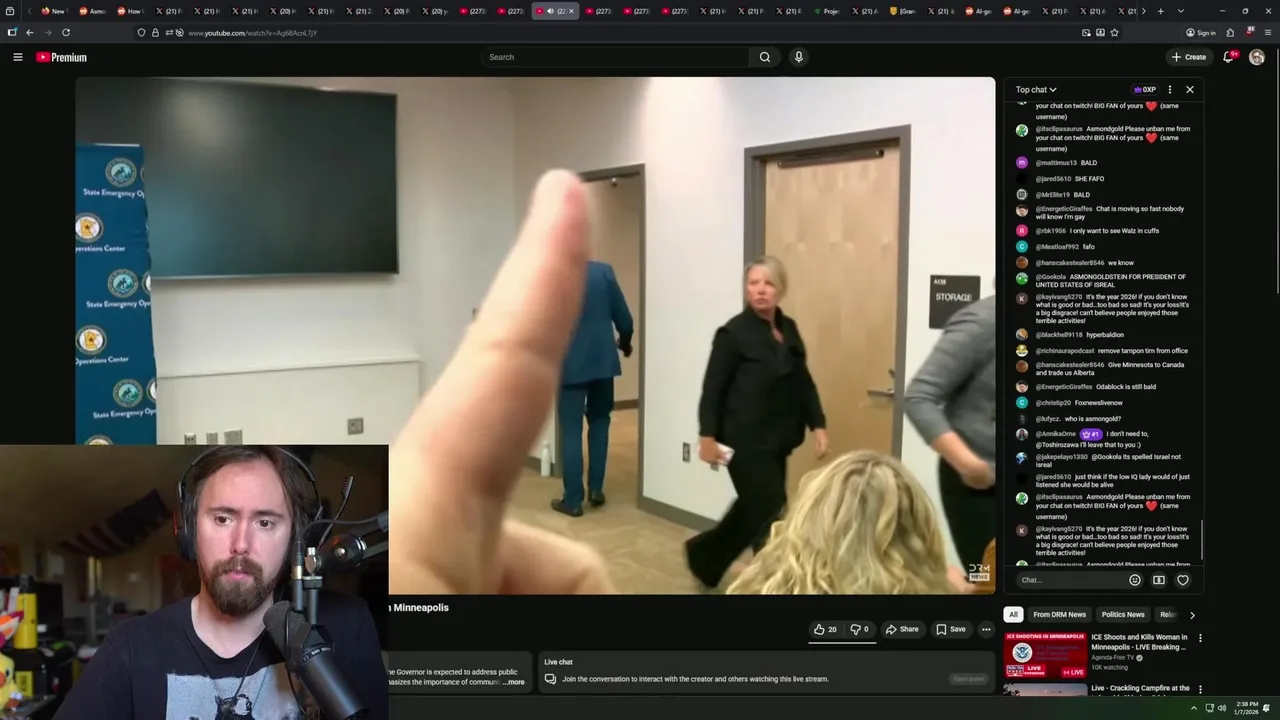Screen dimensions: 1280x720
Task: Select the Politics News chip
Action: (x=1123, y=615)
